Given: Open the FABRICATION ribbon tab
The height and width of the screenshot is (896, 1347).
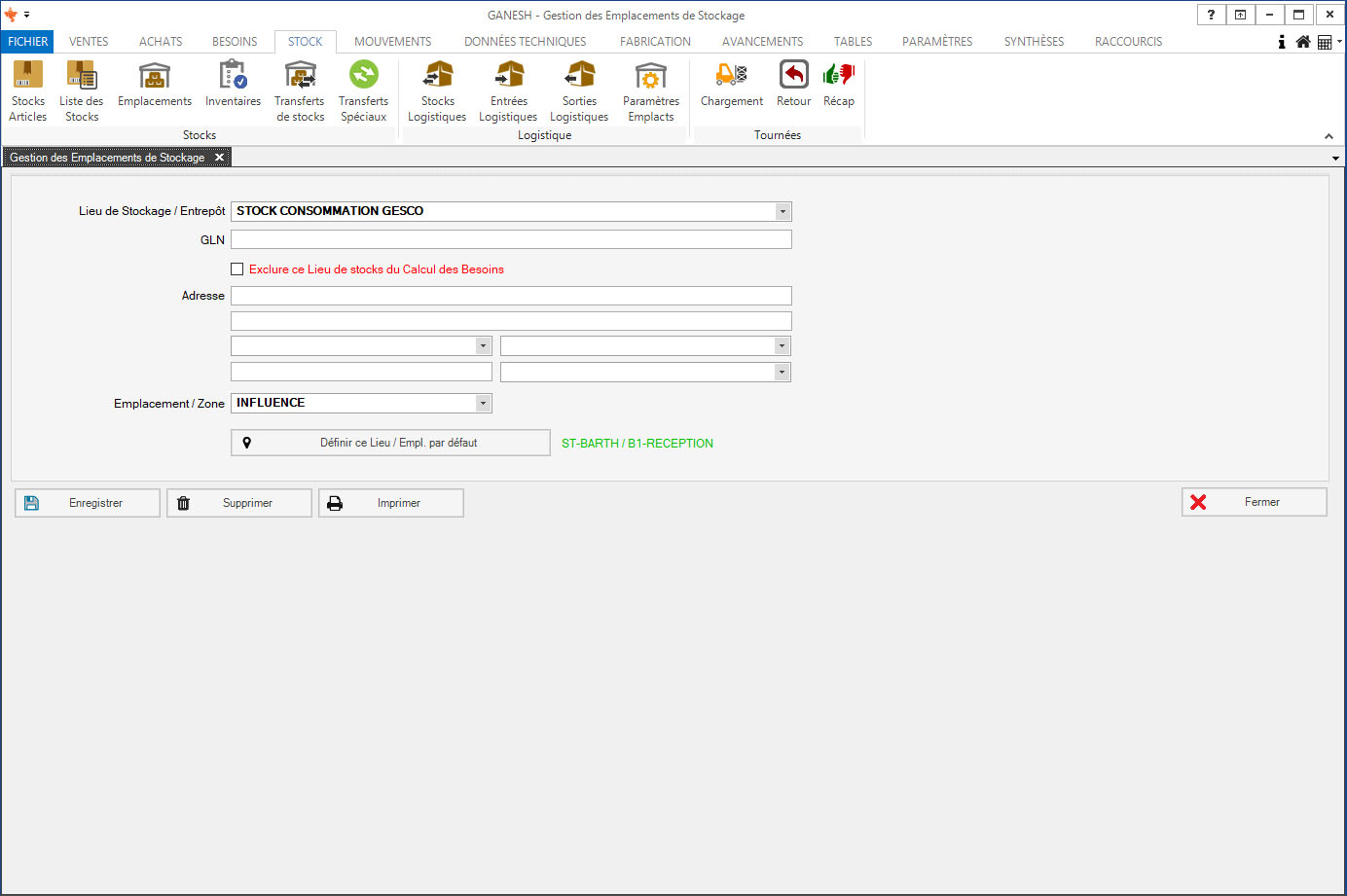Looking at the screenshot, I should [655, 42].
